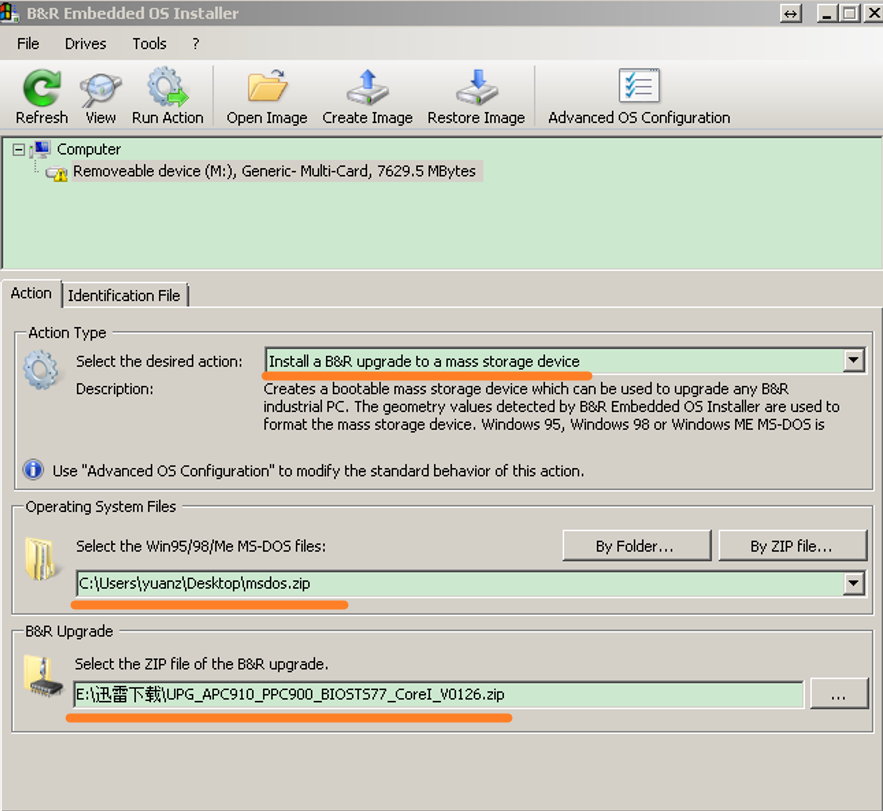883x811 pixels.
Task: Open the File menu
Action: click(x=28, y=43)
